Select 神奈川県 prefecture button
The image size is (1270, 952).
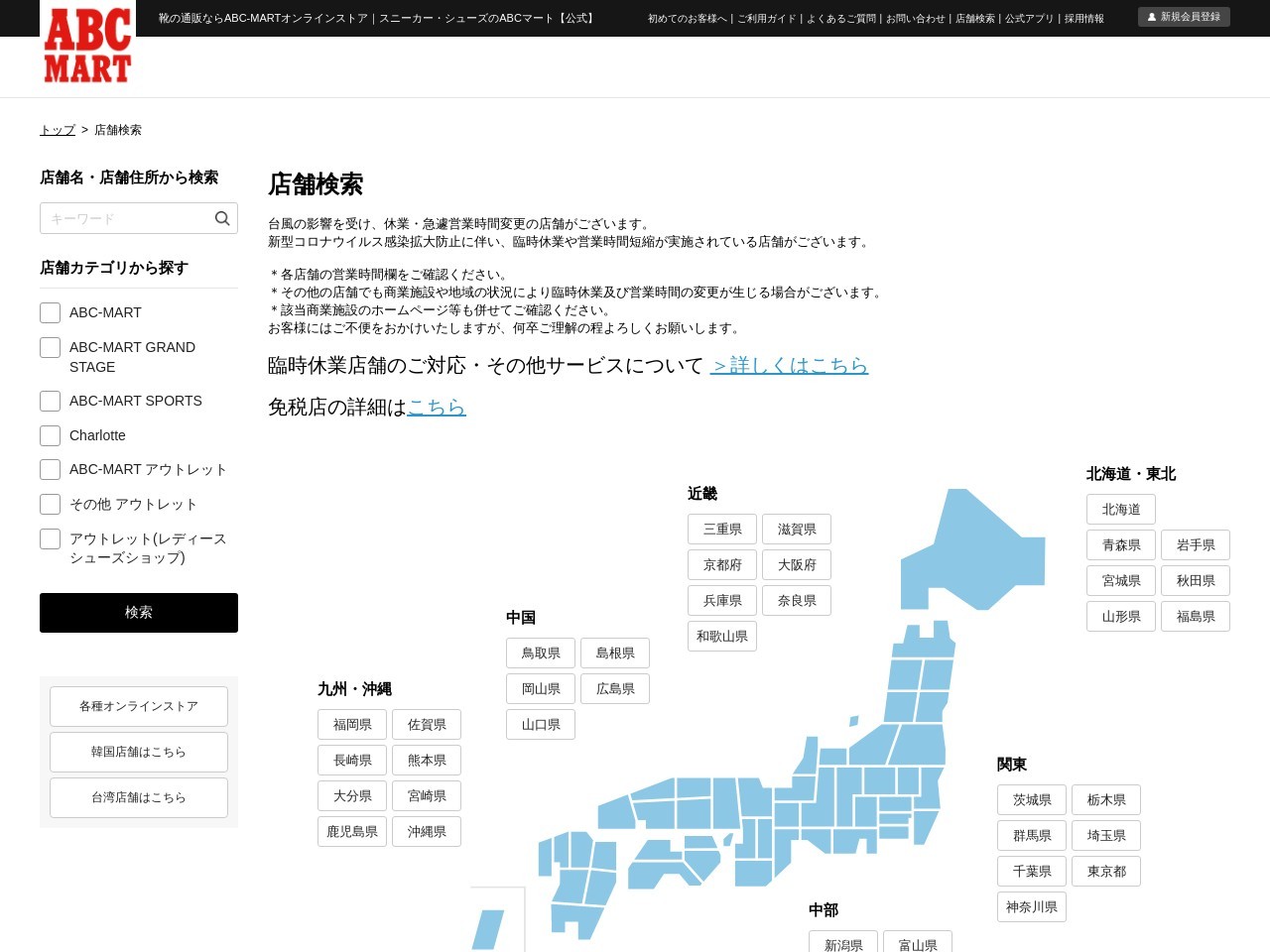point(1032,907)
